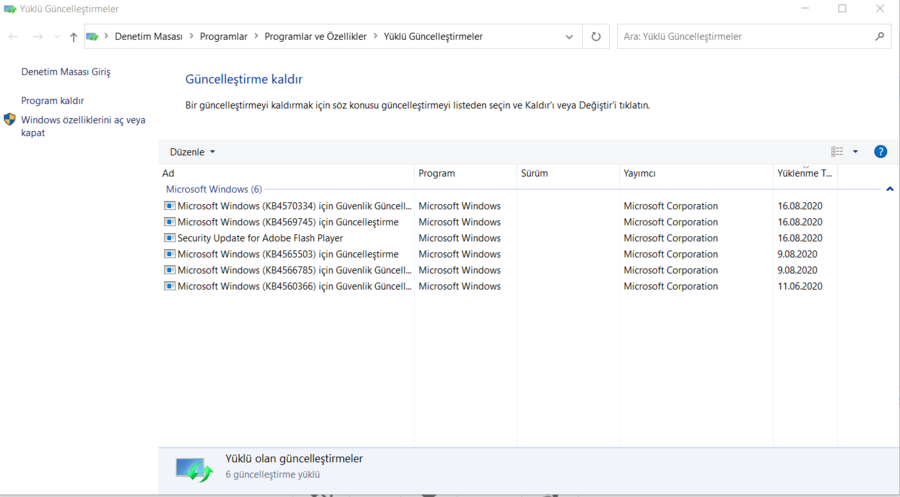The width and height of the screenshot is (900, 497).
Task: Select the KB4566785 security update row
Action: [498, 270]
